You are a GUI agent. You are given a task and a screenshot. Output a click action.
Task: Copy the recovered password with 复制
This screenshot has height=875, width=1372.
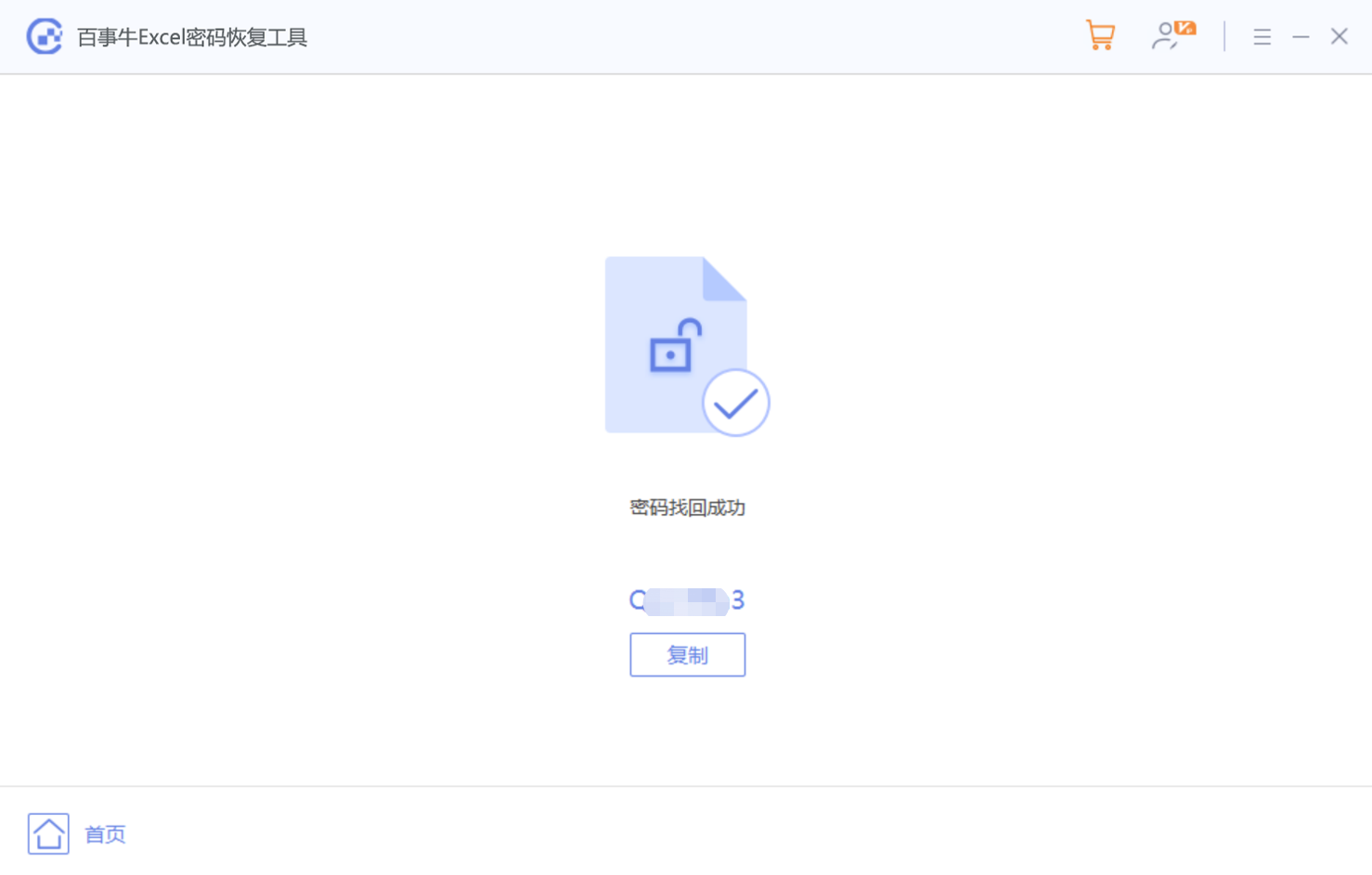pos(687,654)
